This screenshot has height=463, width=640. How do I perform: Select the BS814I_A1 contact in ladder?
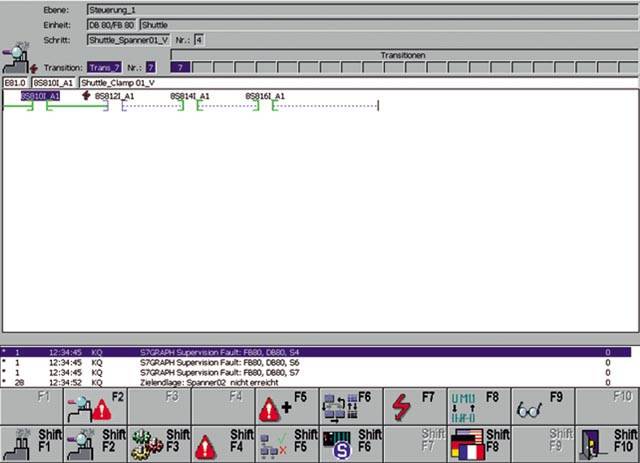(190, 96)
